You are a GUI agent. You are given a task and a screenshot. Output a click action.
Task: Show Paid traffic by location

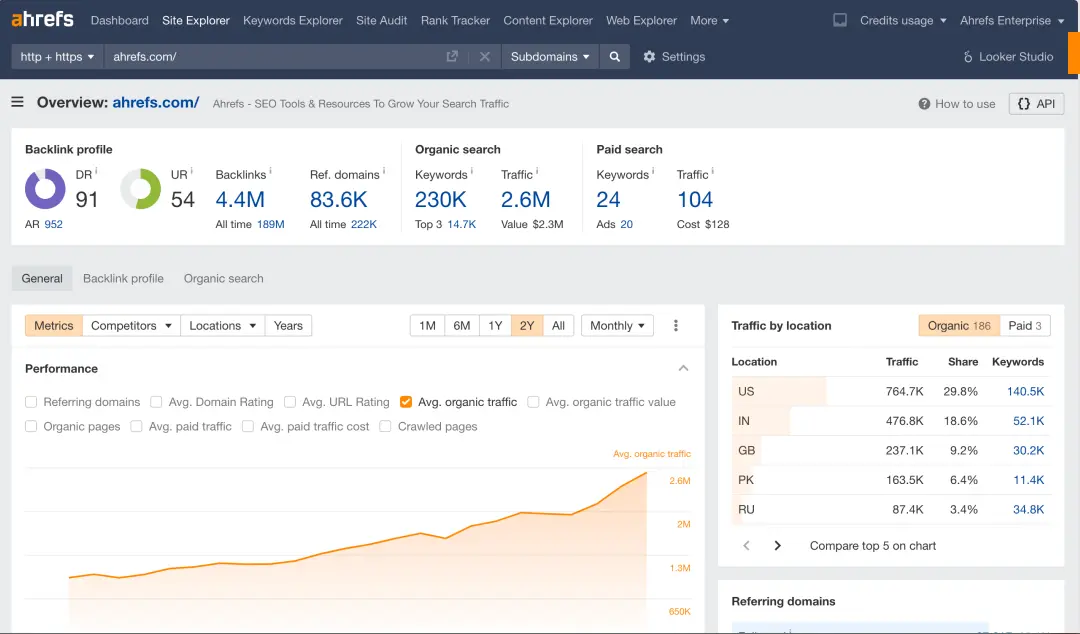pyautogui.click(x=1025, y=325)
